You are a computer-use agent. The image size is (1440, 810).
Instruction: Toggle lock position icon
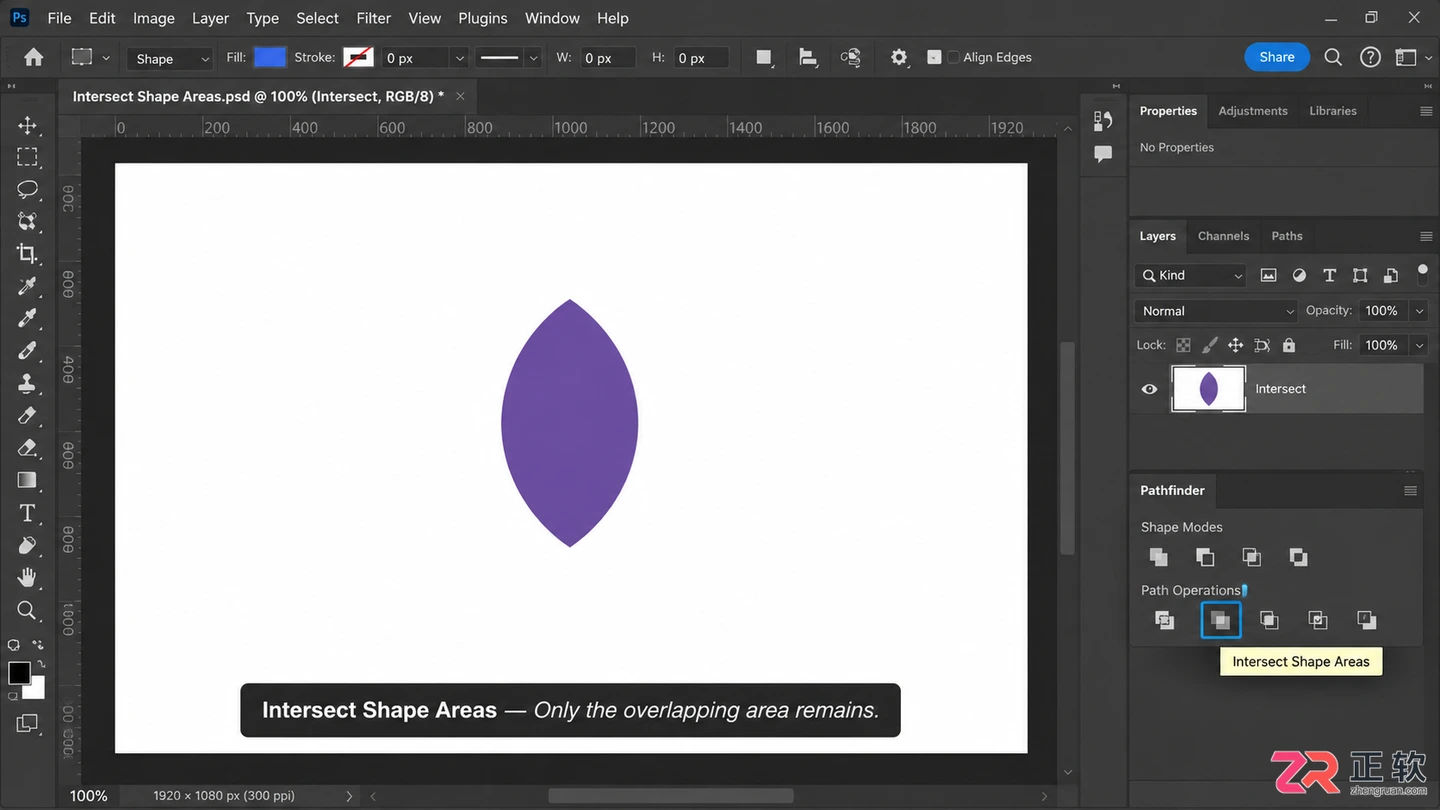1235,345
